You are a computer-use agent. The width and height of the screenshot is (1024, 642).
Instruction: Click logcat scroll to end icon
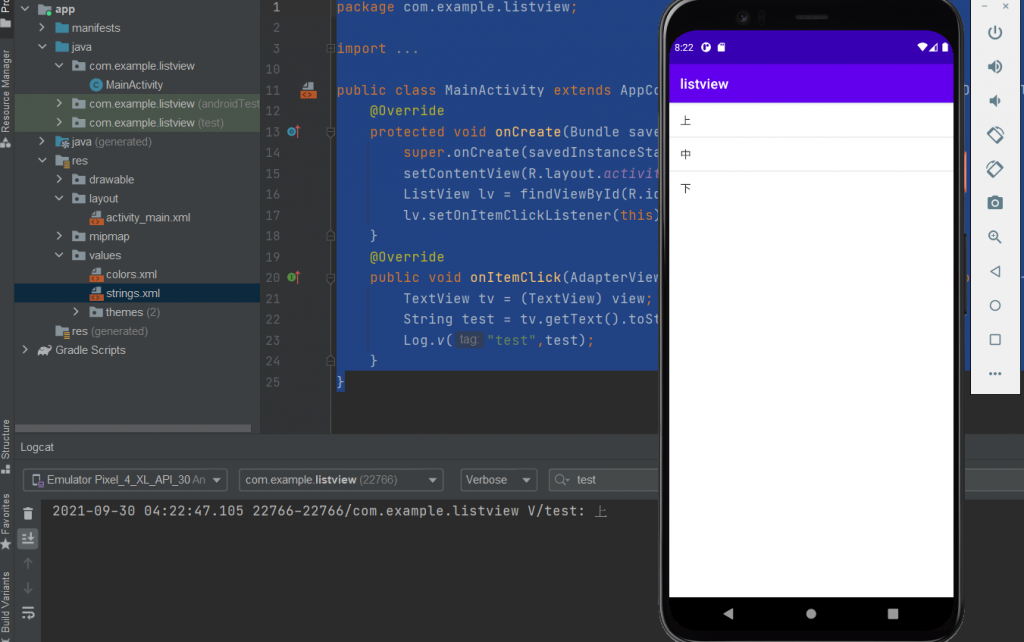click(28, 538)
